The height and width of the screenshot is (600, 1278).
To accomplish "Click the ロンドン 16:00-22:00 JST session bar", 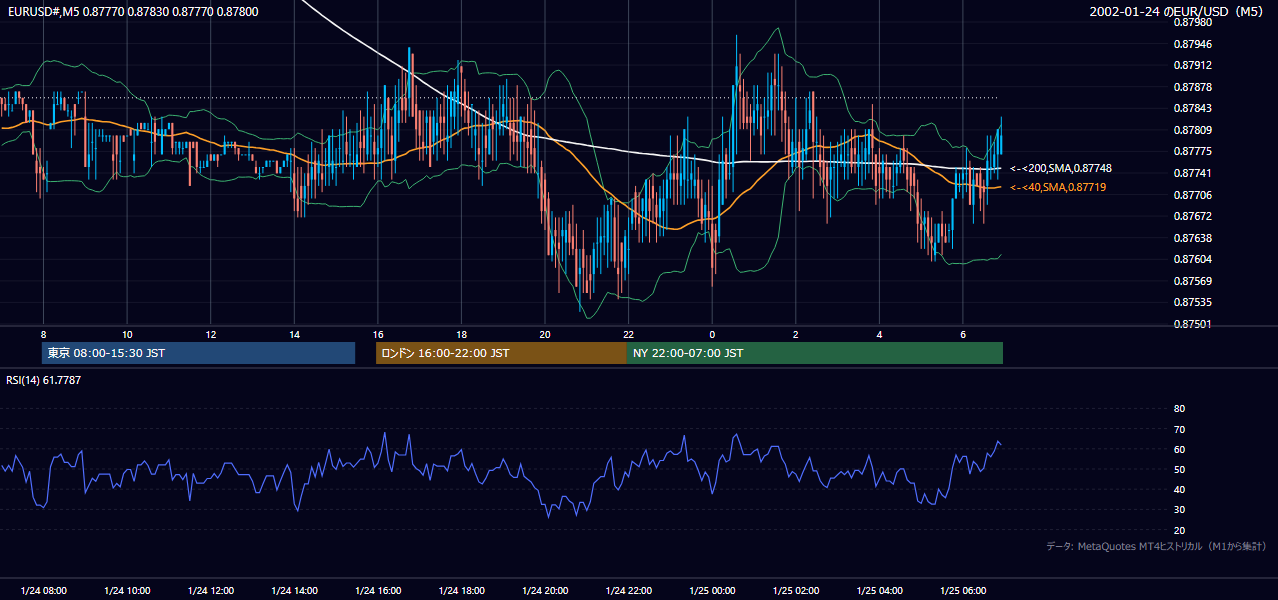I will [x=501, y=353].
